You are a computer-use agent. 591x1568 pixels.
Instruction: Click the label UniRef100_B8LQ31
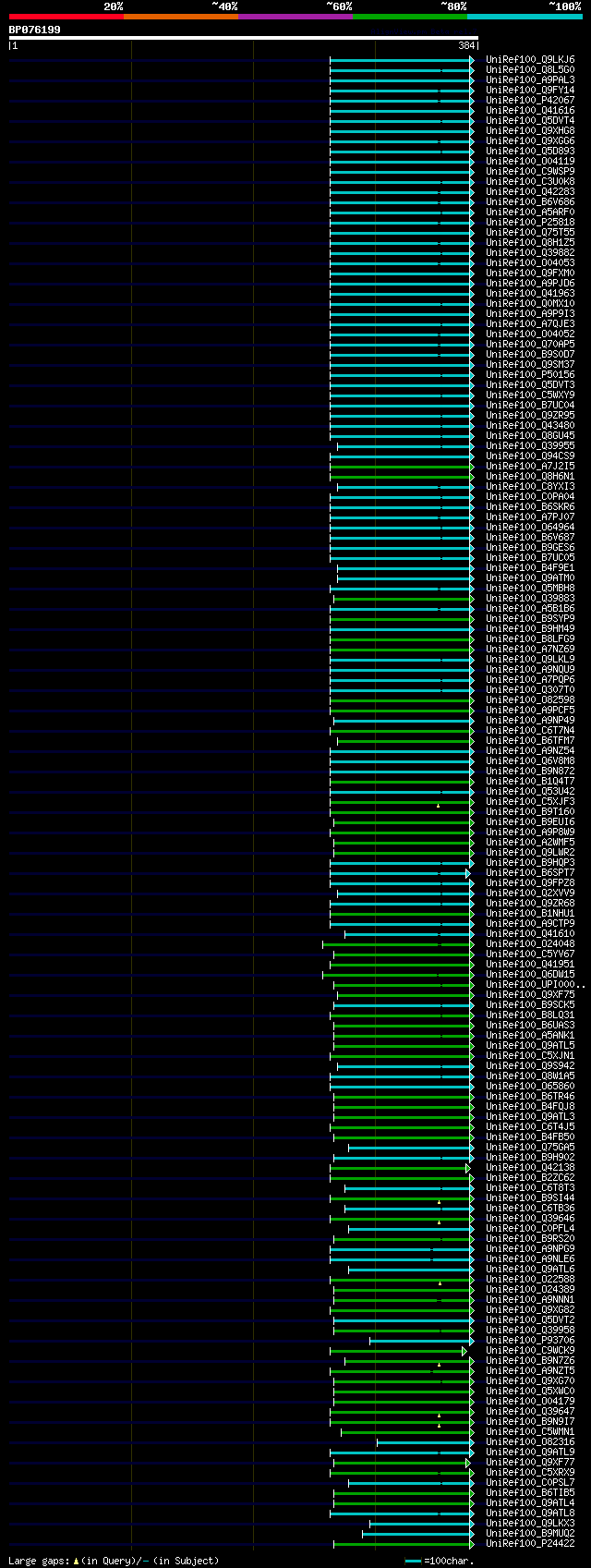(530, 1015)
